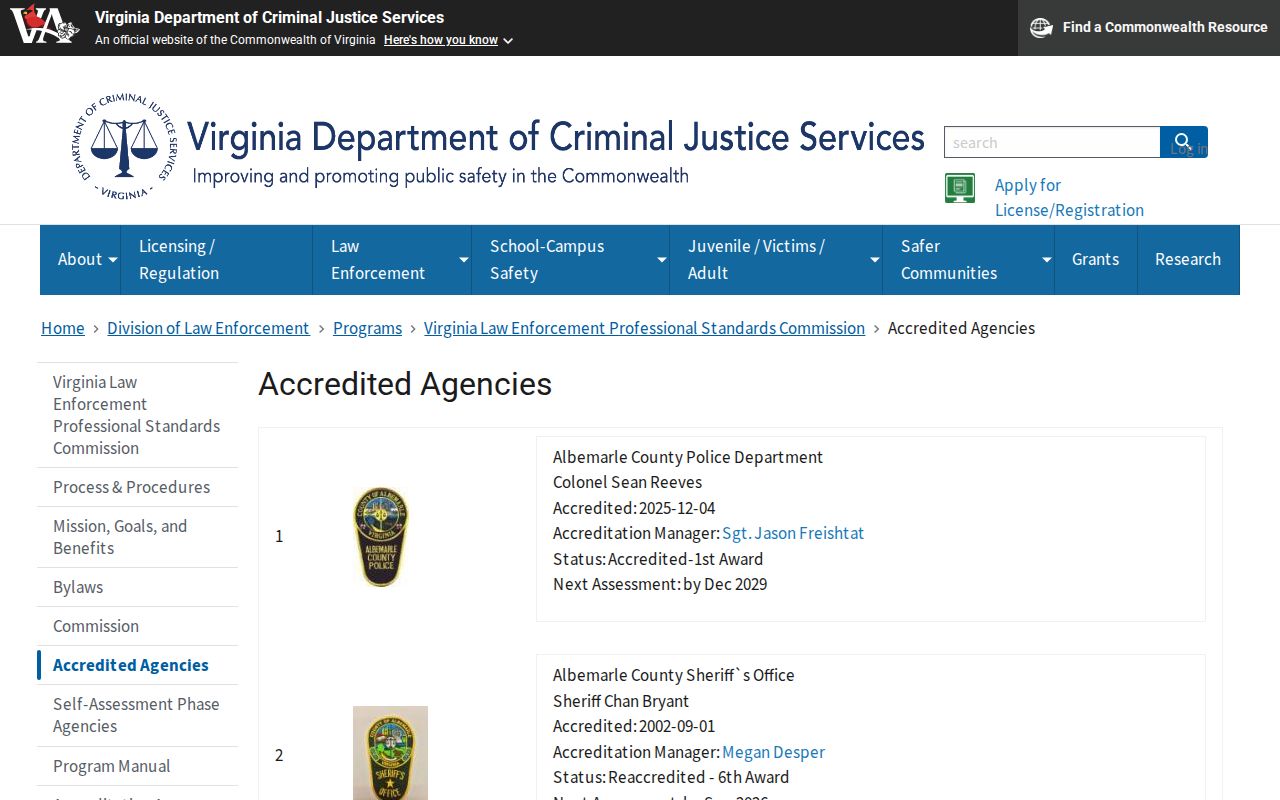Click the Status: Reaccredited - 6th Award text
The width and height of the screenshot is (1280, 800).
pyautogui.click(x=671, y=777)
